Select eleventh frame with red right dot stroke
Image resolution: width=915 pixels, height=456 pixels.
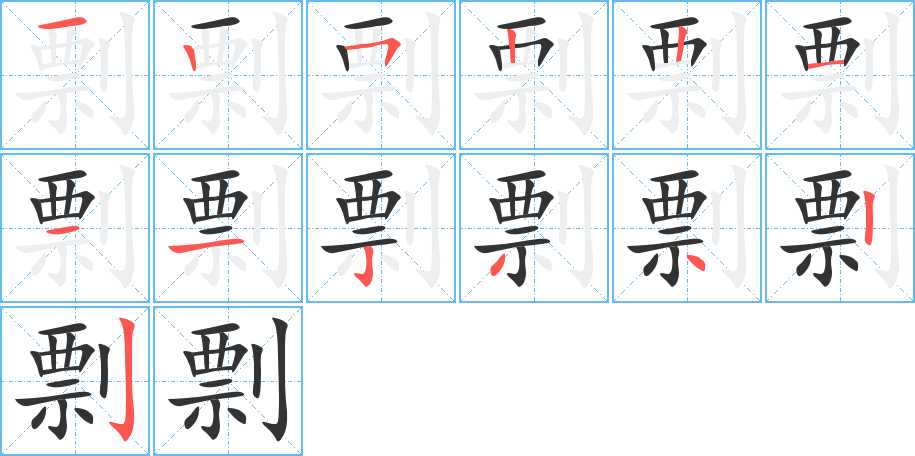point(687,228)
